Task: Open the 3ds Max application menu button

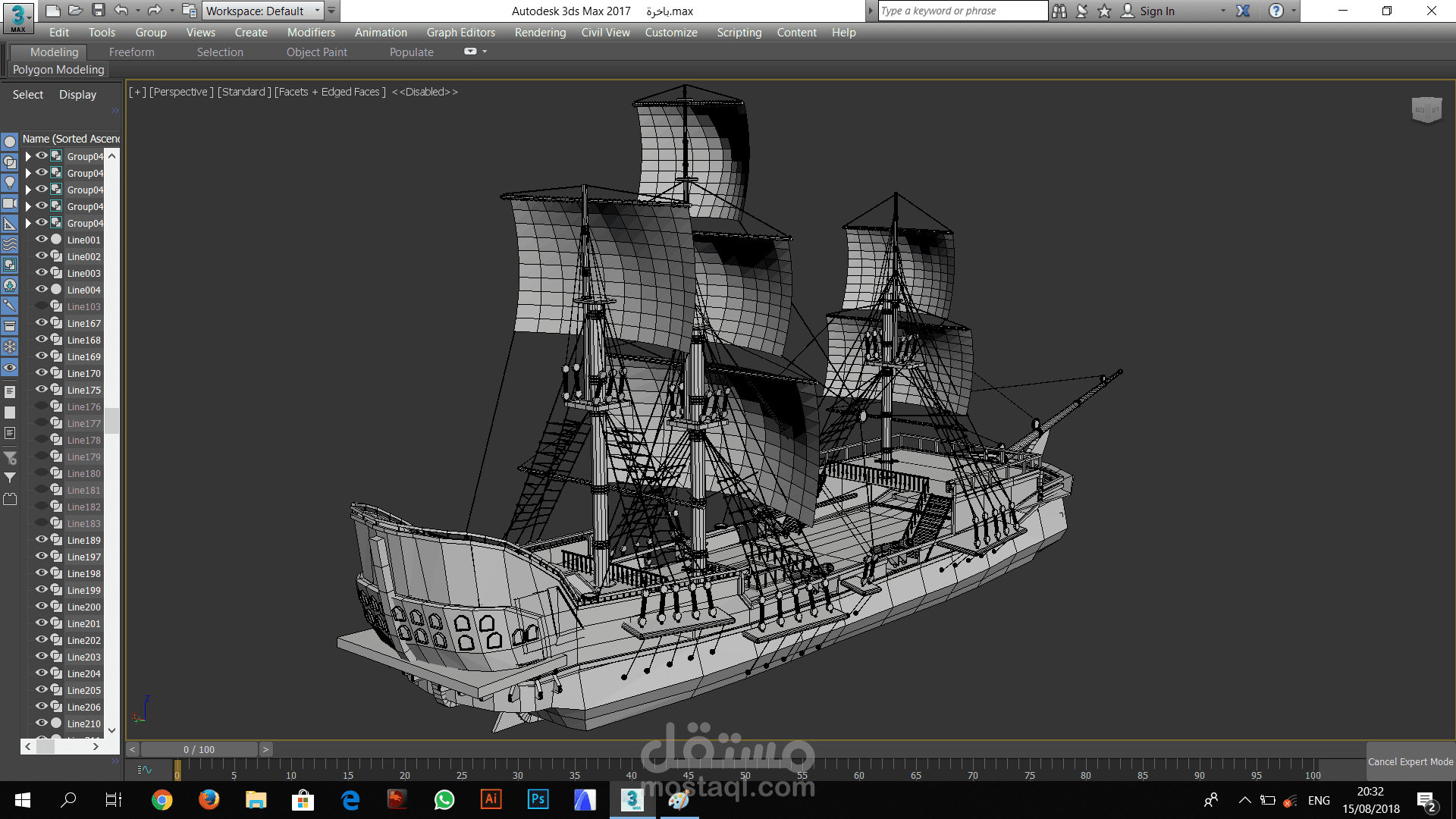Action: pos(18,17)
